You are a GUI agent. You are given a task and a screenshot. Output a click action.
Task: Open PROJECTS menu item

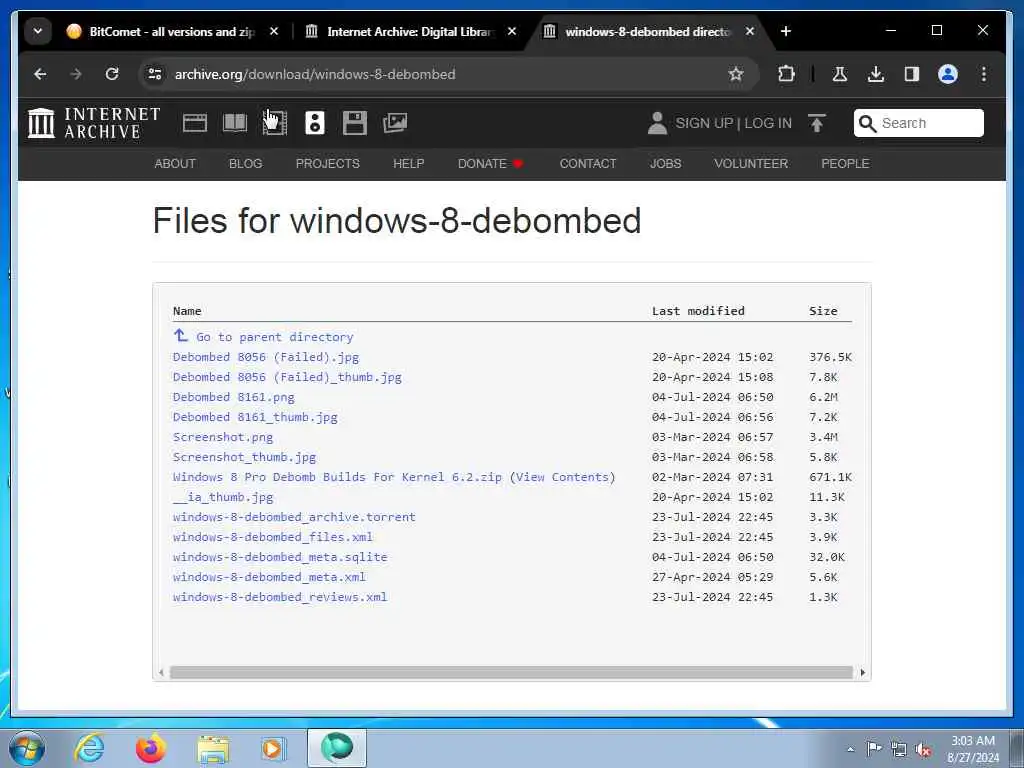point(328,164)
